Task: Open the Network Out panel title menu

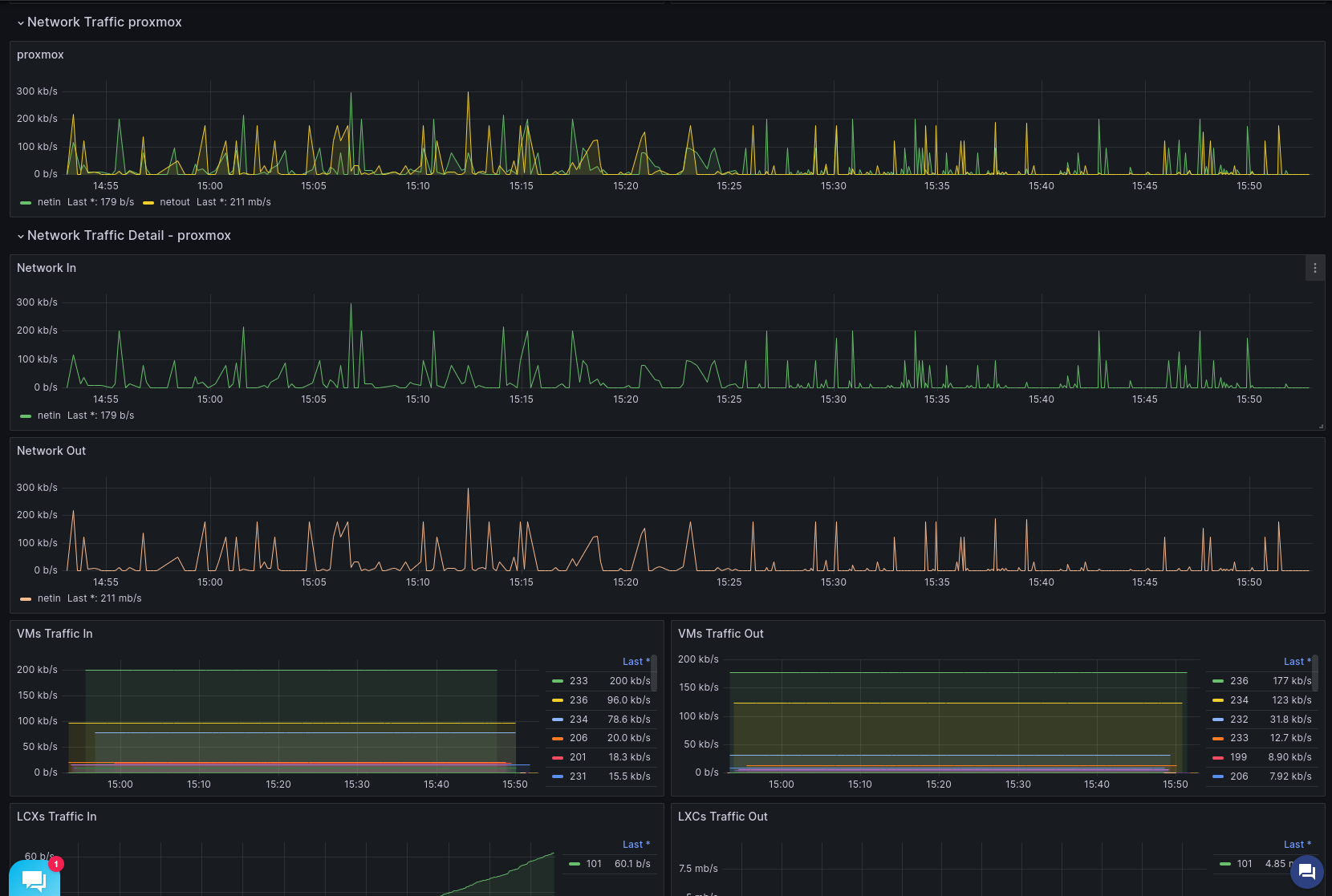Action: coord(51,451)
